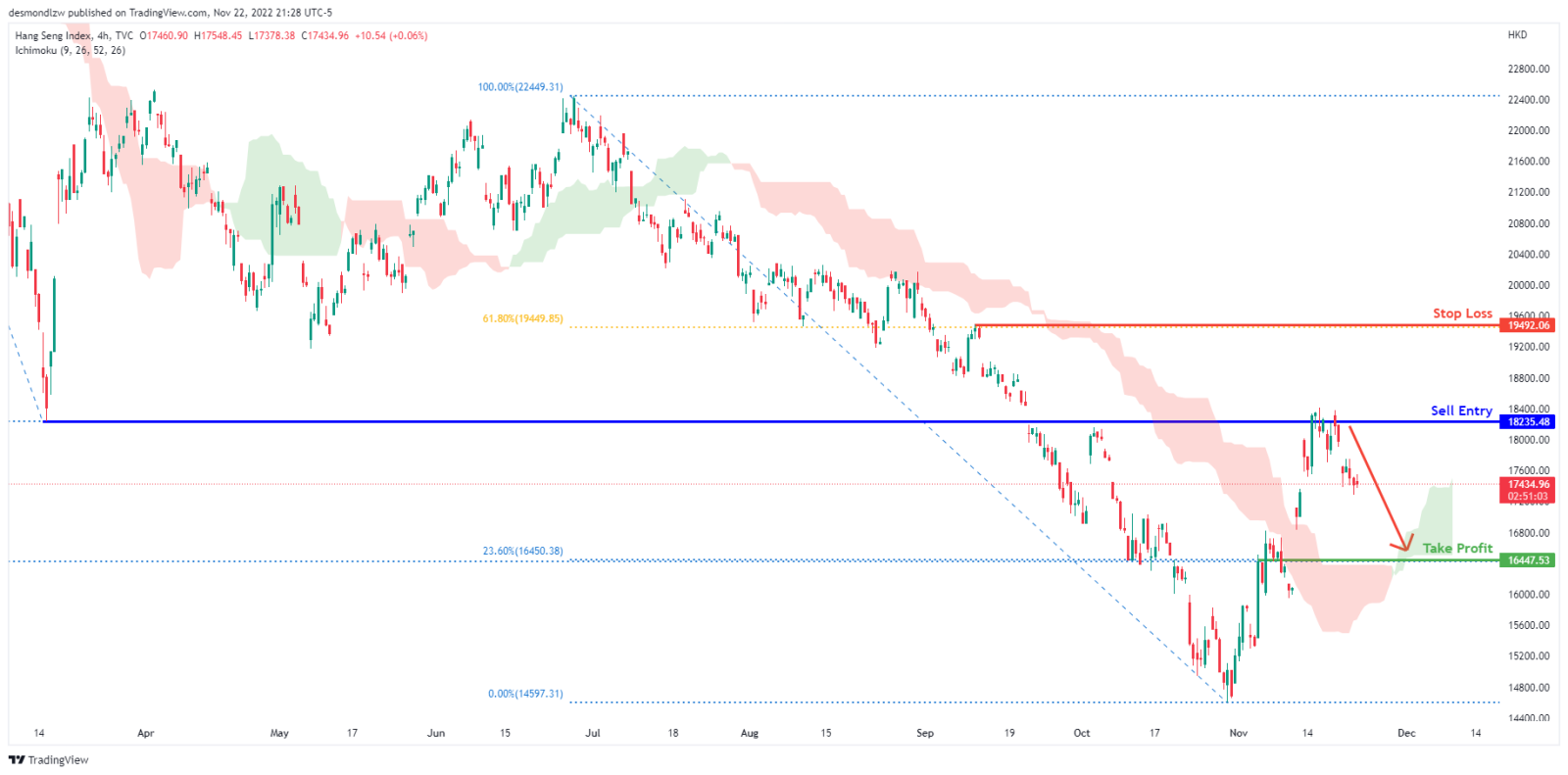Click the May label on time axis
Screen dimensions: 1568x775
pyautogui.click(x=279, y=733)
